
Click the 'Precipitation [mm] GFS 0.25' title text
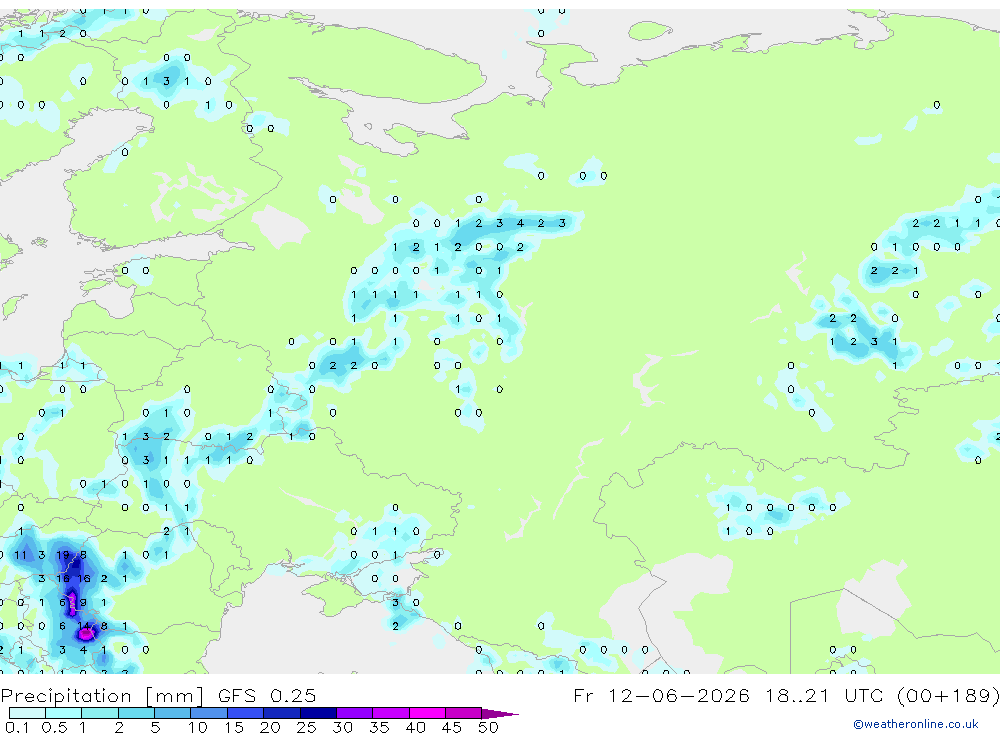tap(158, 696)
